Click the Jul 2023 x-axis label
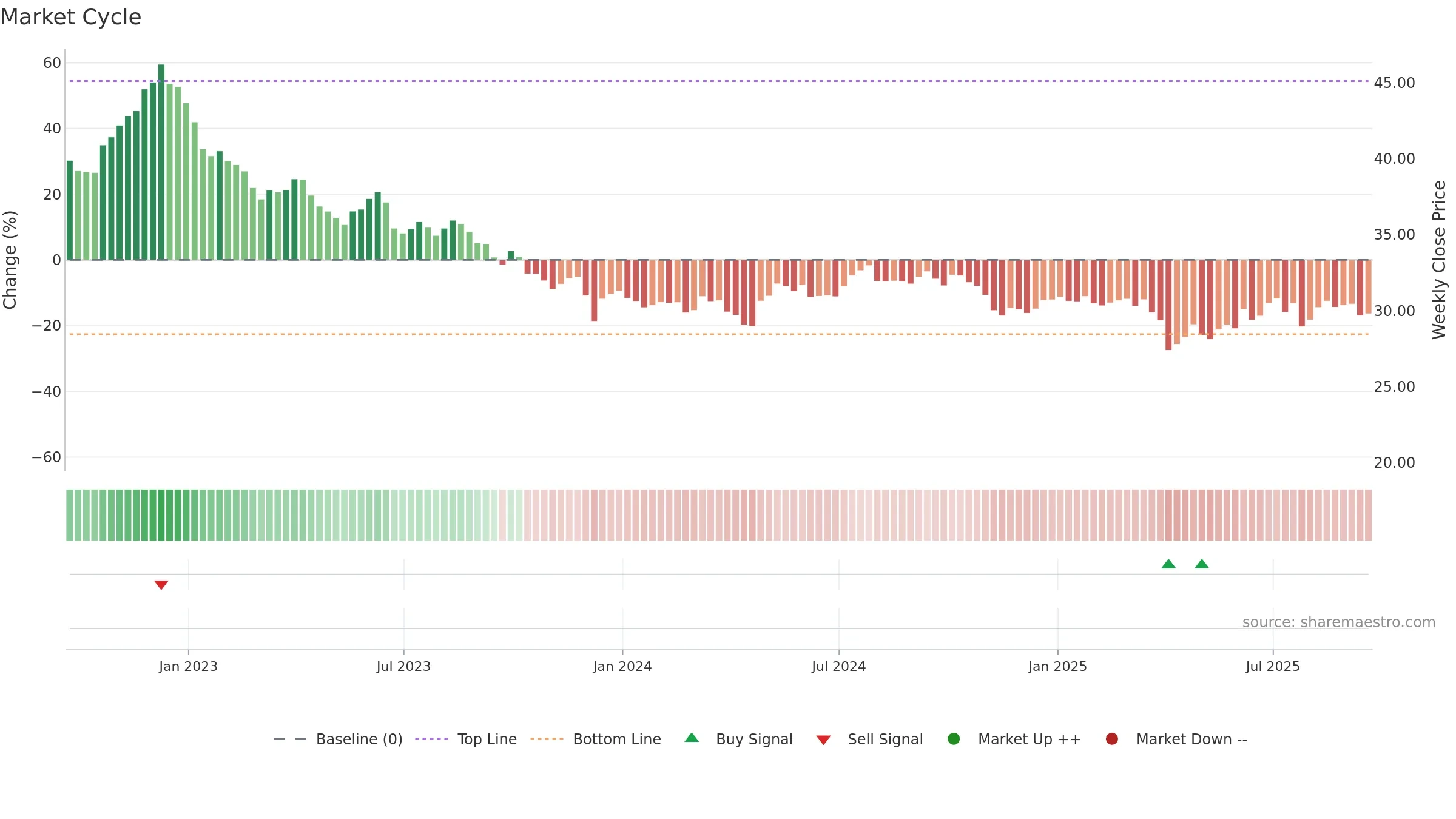Viewport: 1456px width, 819px height. (x=403, y=666)
